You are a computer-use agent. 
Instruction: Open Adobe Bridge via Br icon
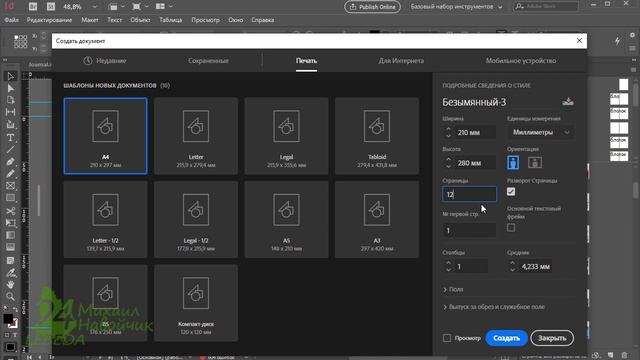pos(33,7)
